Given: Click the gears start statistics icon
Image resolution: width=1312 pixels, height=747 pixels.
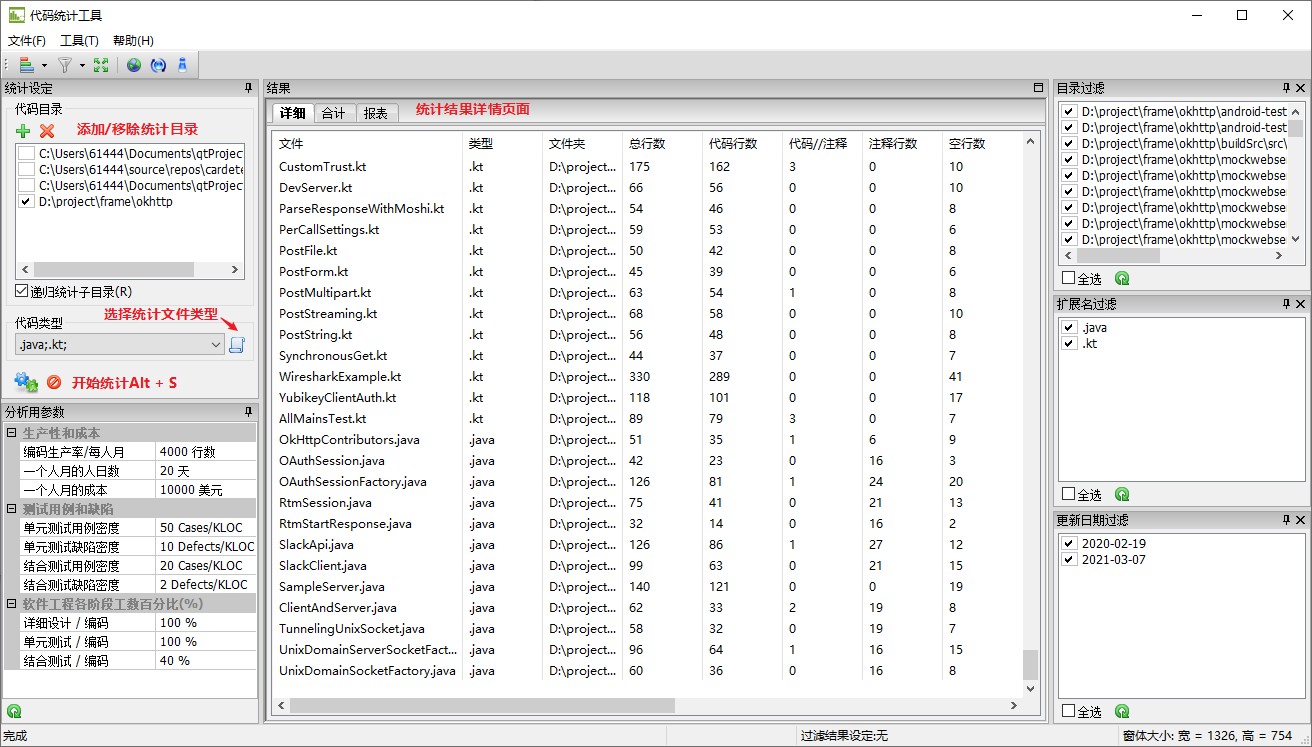Looking at the screenshot, I should tap(26, 382).
